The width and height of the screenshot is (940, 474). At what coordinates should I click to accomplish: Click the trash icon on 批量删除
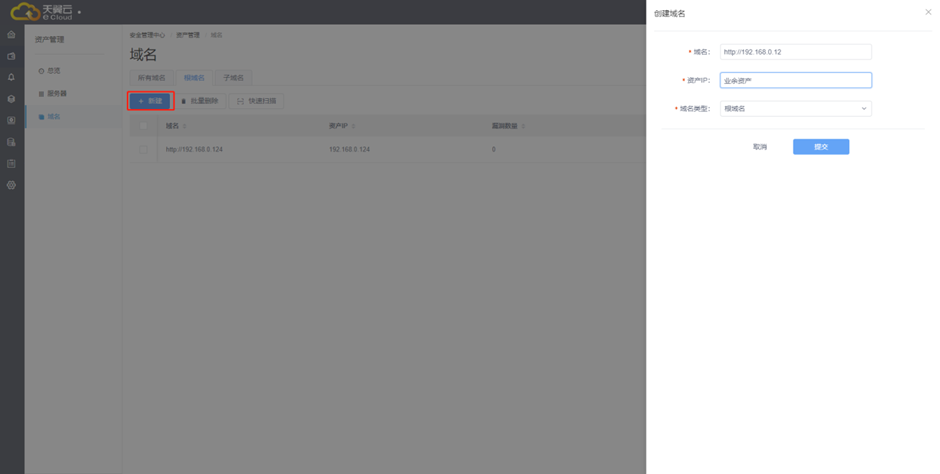(183, 101)
